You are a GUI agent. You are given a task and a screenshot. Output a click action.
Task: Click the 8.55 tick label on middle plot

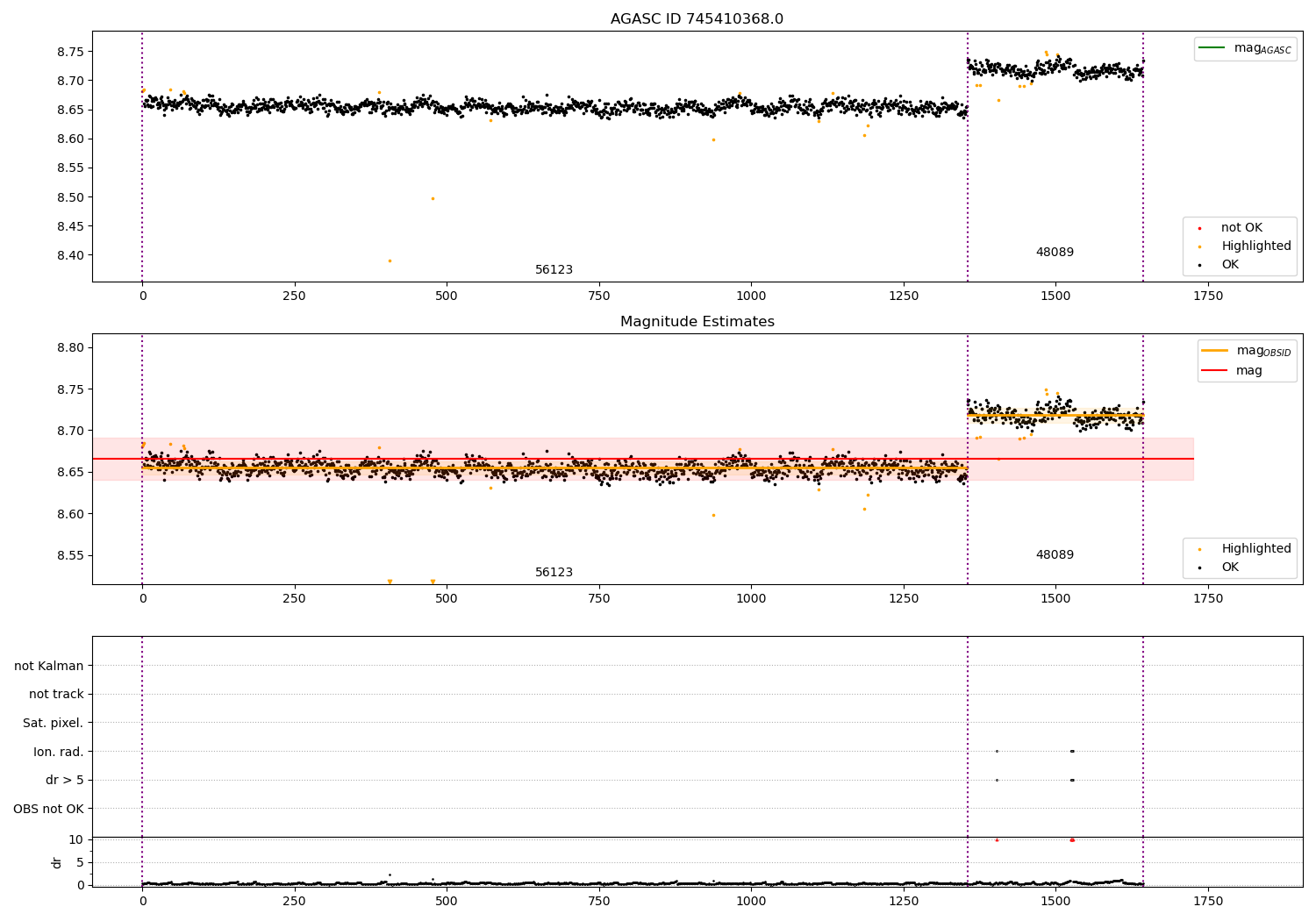[70, 556]
